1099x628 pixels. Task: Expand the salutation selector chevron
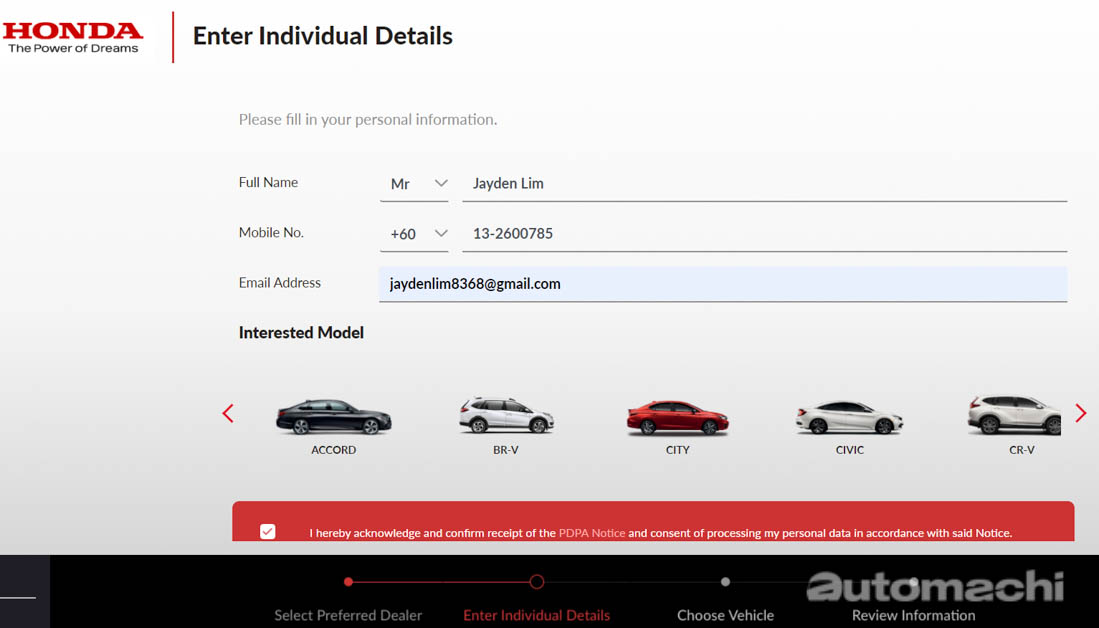441,183
